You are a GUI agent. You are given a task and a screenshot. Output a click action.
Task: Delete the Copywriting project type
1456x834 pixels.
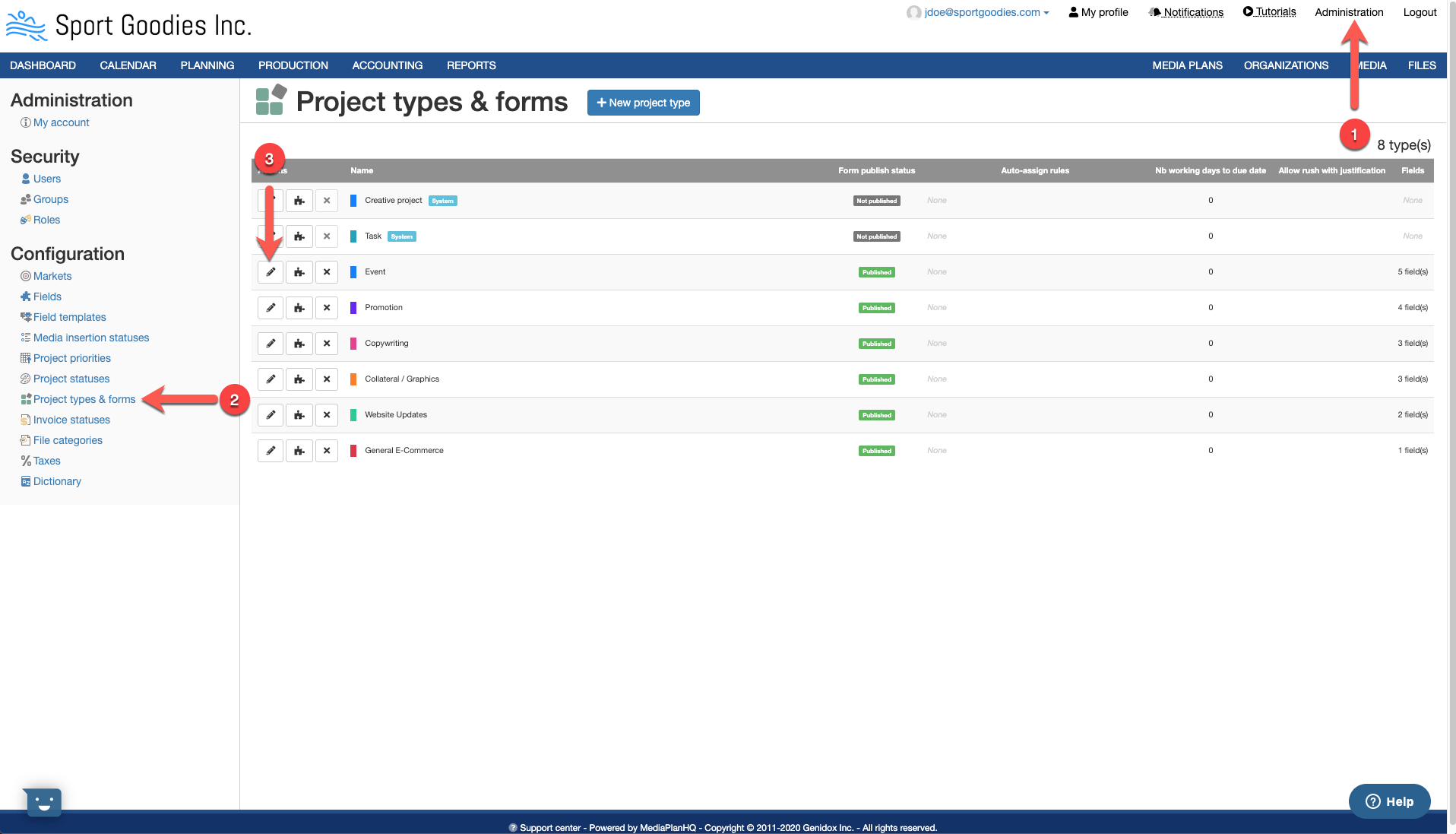coord(327,343)
